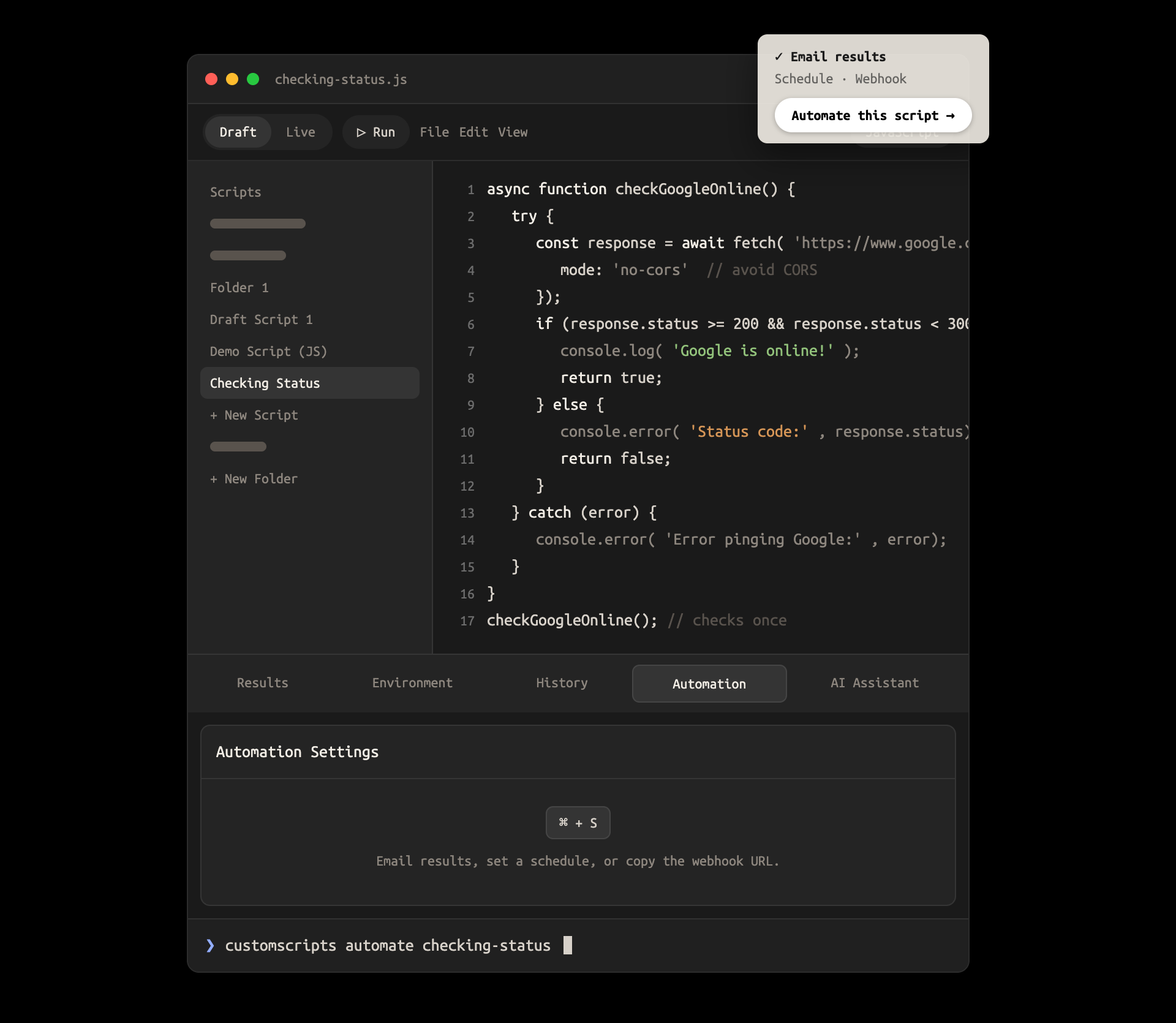The image size is (1176, 1023).
Task: Click the Automation Settings heading
Action: click(x=297, y=752)
